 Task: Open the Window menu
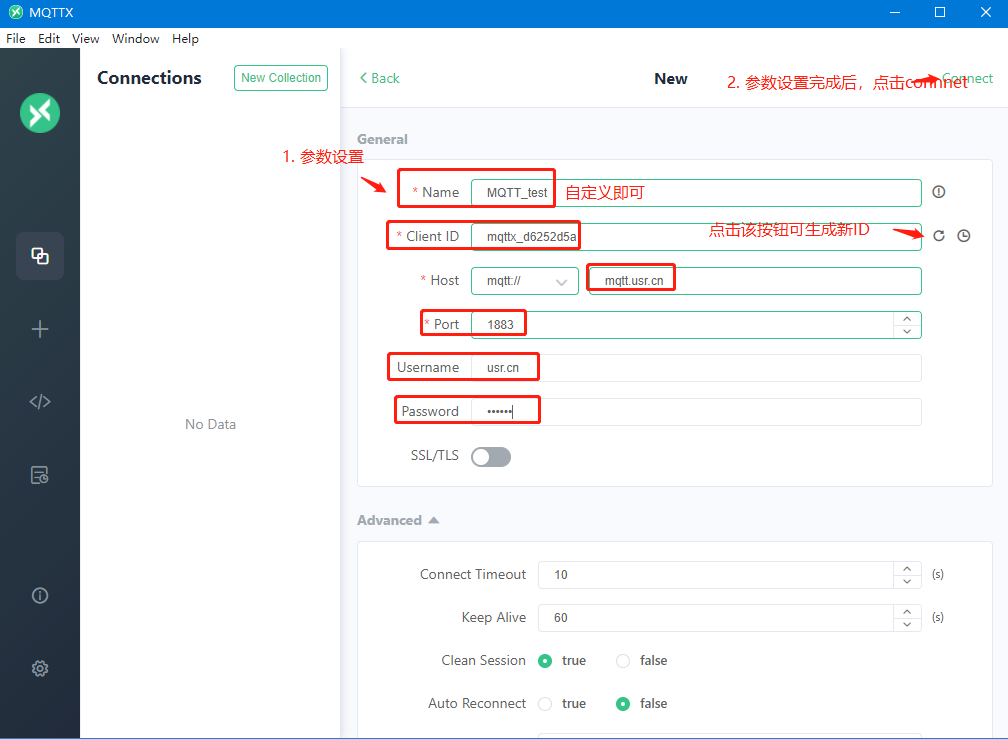point(135,39)
